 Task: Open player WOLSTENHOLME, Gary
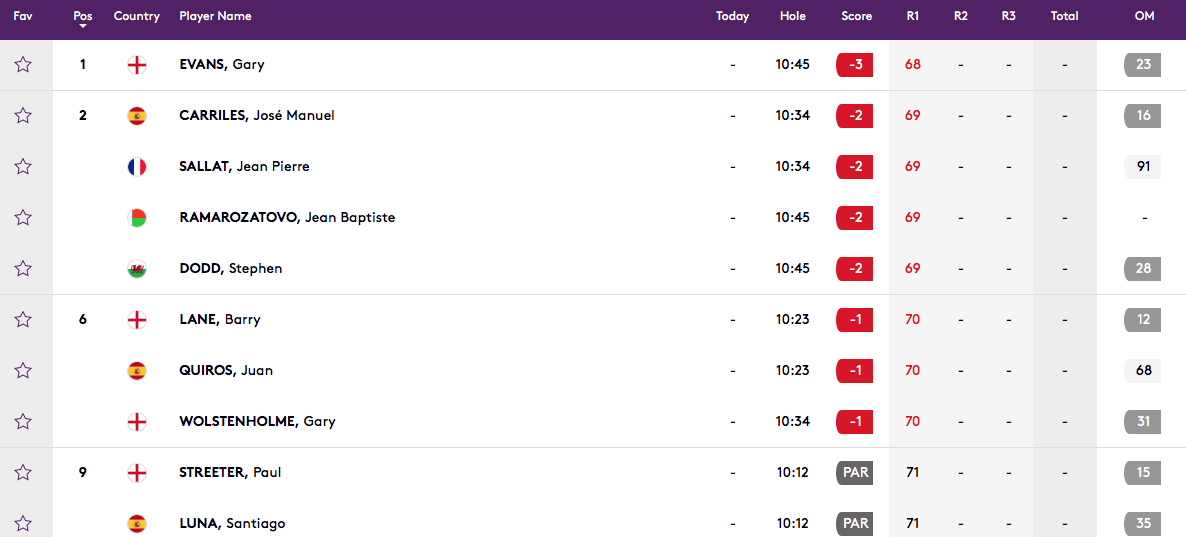tap(257, 422)
